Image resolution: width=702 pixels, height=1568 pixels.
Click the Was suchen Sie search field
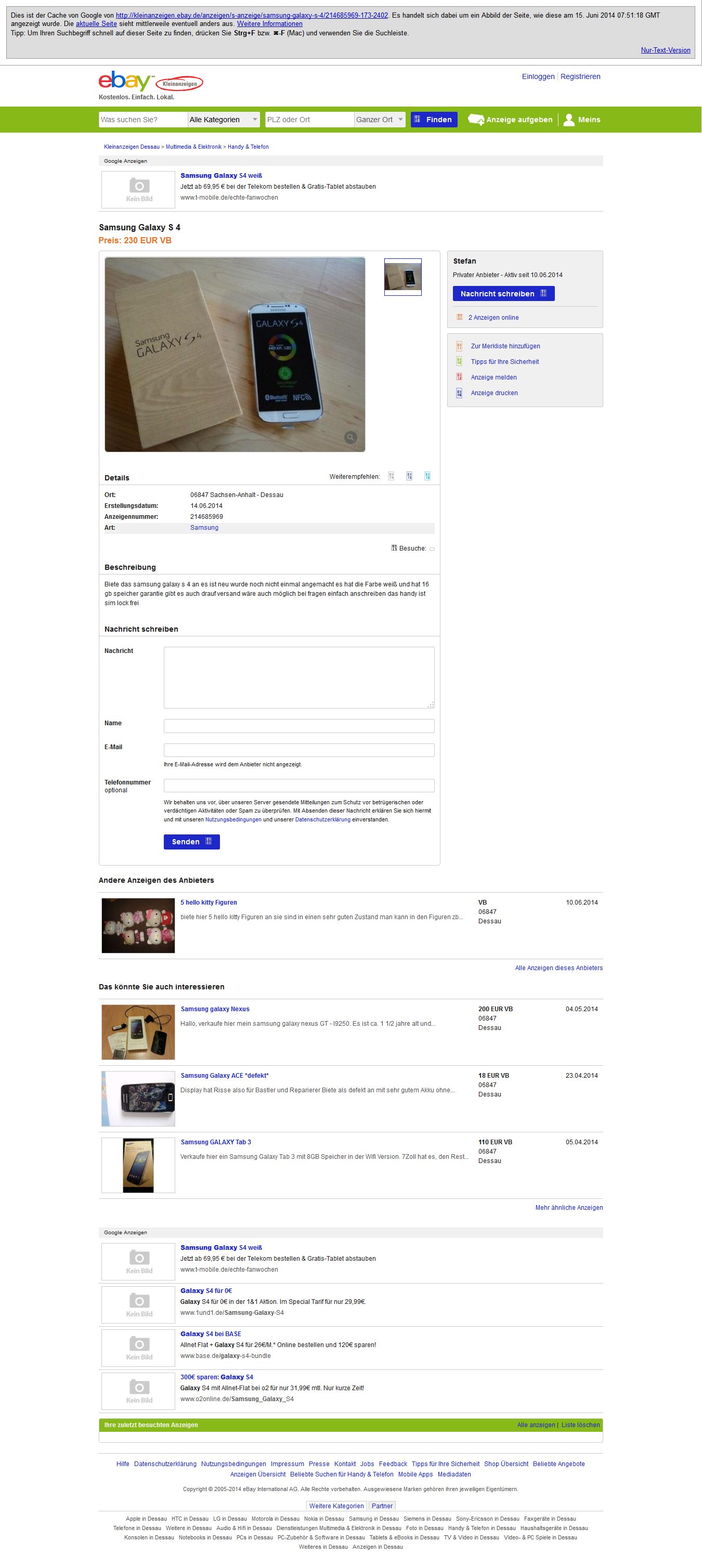(143, 120)
